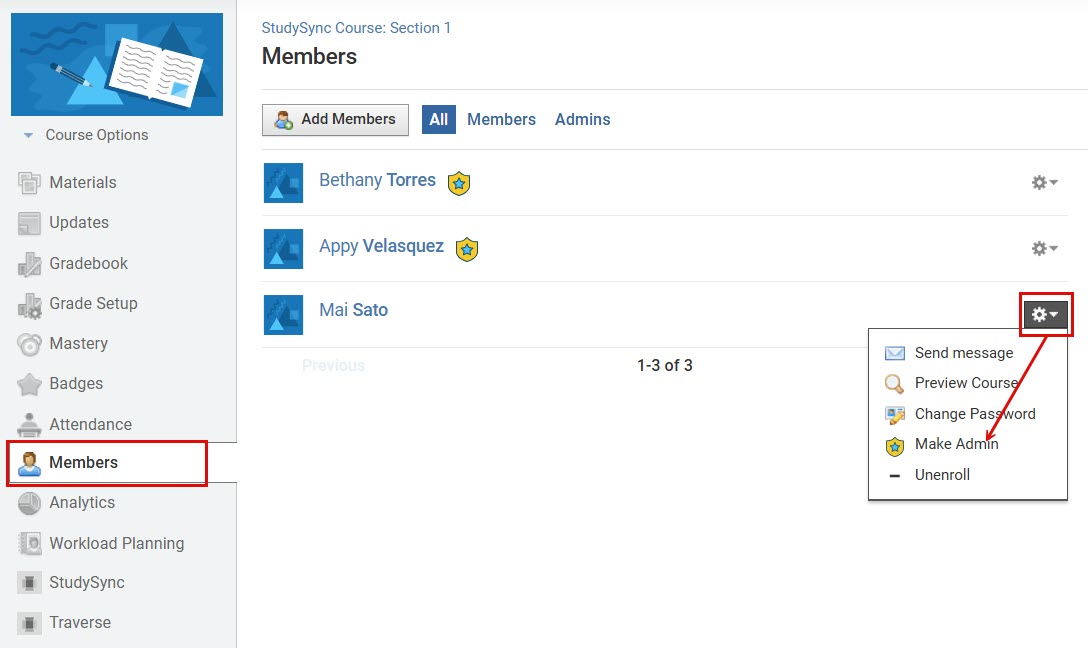The width and height of the screenshot is (1088, 648).
Task: Open the Mastery page
Action: [x=78, y=343]
